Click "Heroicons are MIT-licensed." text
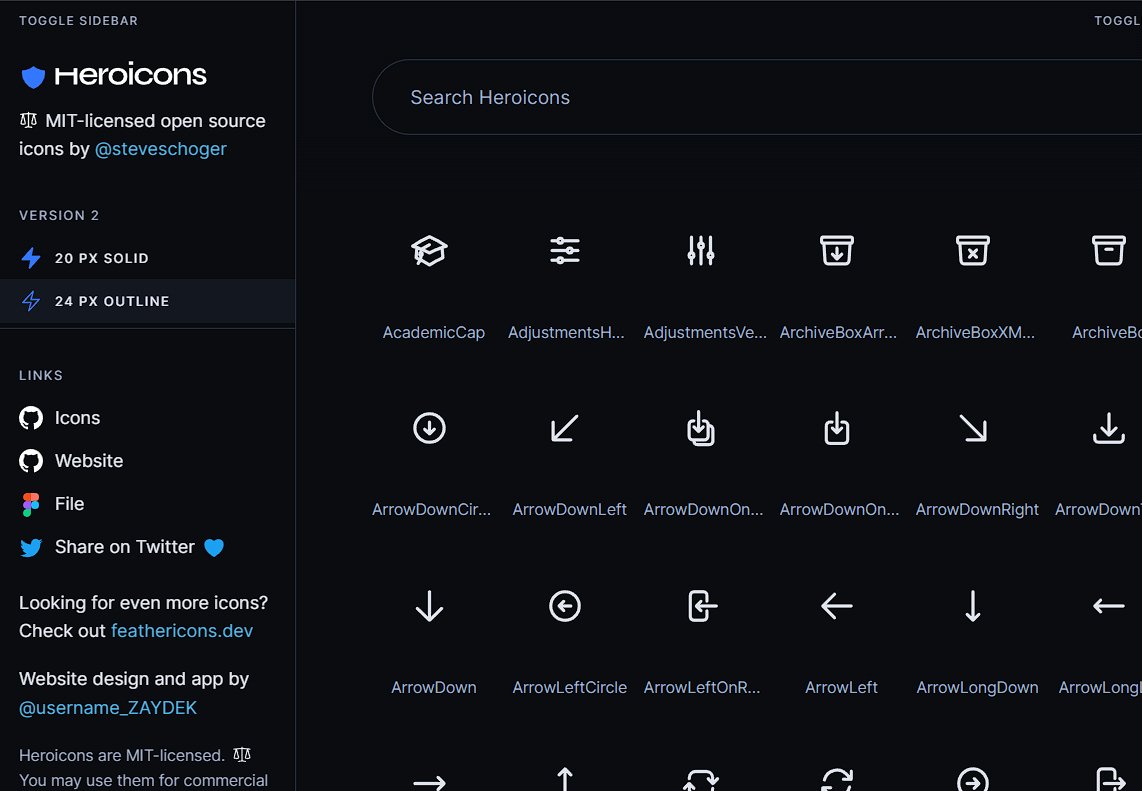 122,755
